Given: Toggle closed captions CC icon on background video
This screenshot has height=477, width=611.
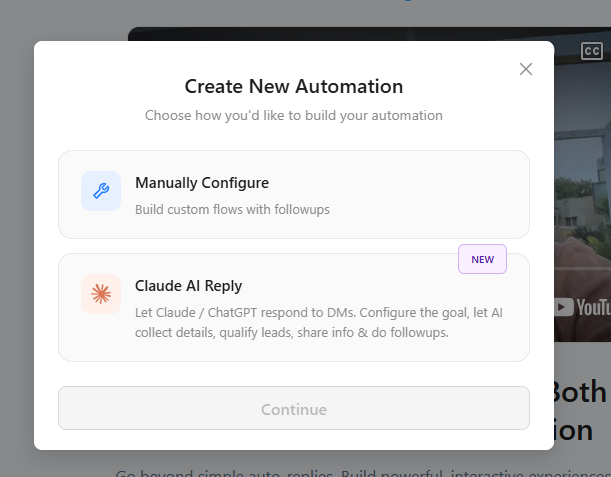Looking at the screenshot, I should [x=592, y=51].
